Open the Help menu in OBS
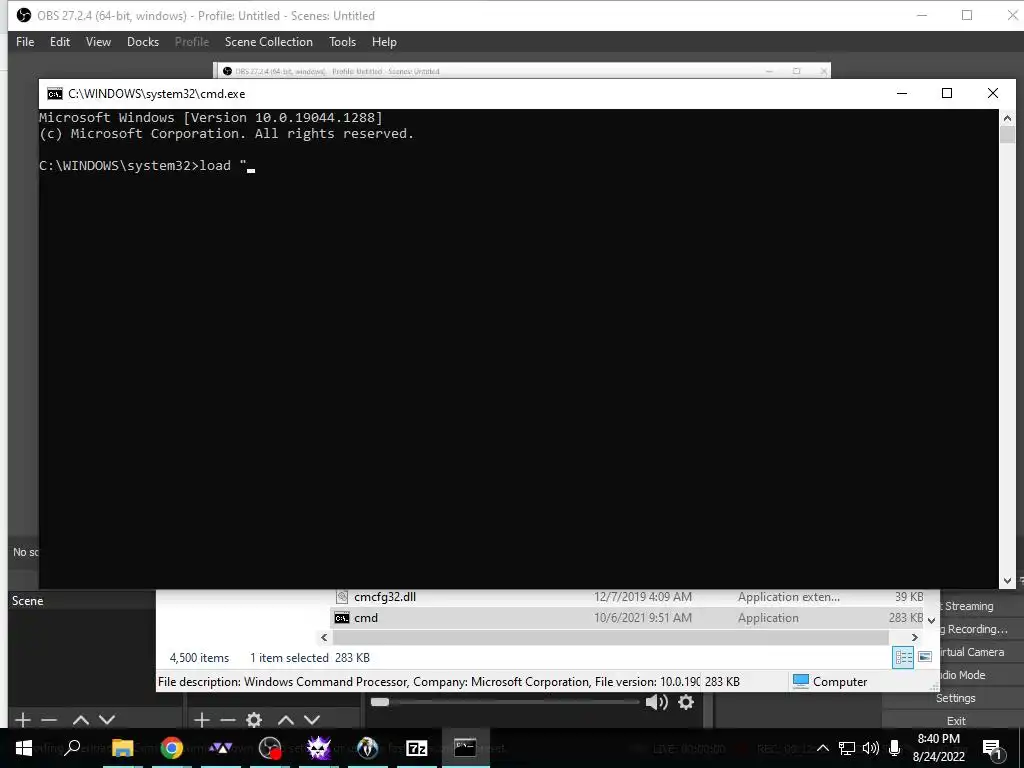The height and width of the screenshot is (768, 1024). pos(384,42)
